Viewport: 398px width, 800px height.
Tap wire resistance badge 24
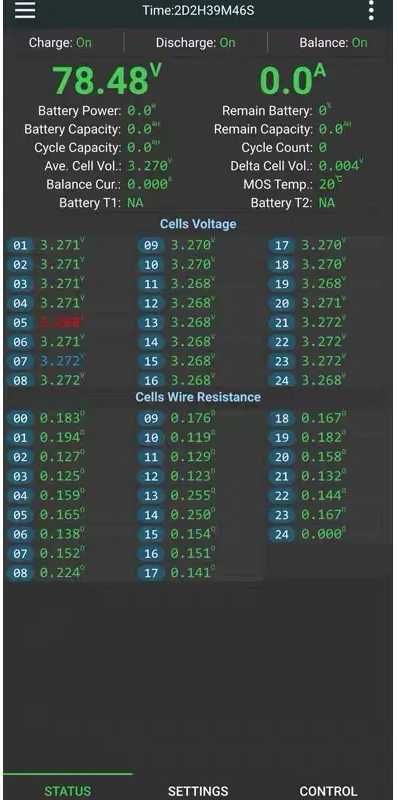coord(282,534)
